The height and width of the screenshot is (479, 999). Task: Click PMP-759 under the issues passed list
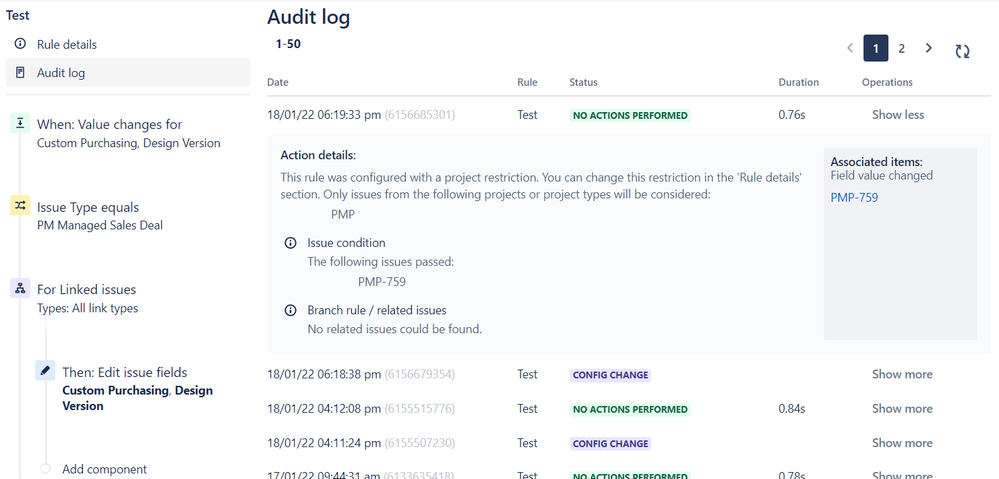[x=382, y=282]
